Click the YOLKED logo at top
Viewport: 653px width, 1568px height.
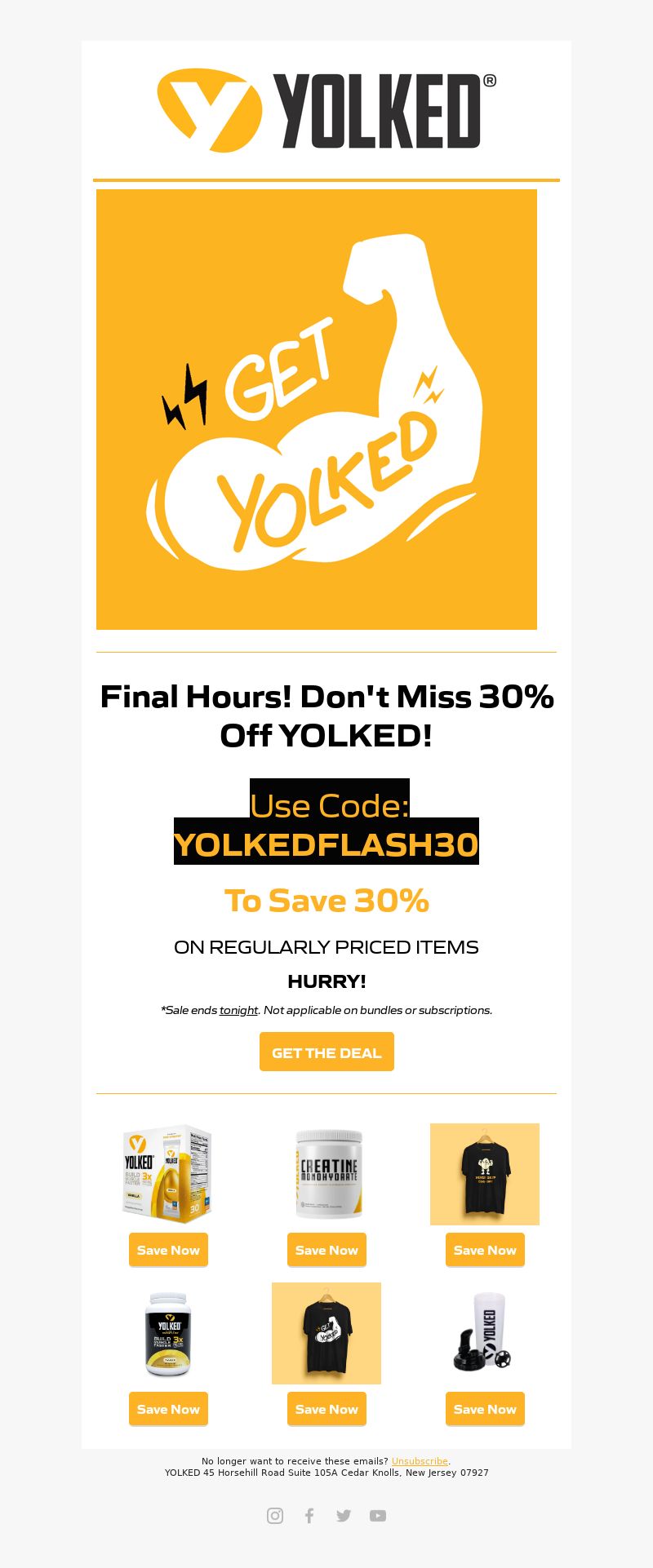coord(326,110)
